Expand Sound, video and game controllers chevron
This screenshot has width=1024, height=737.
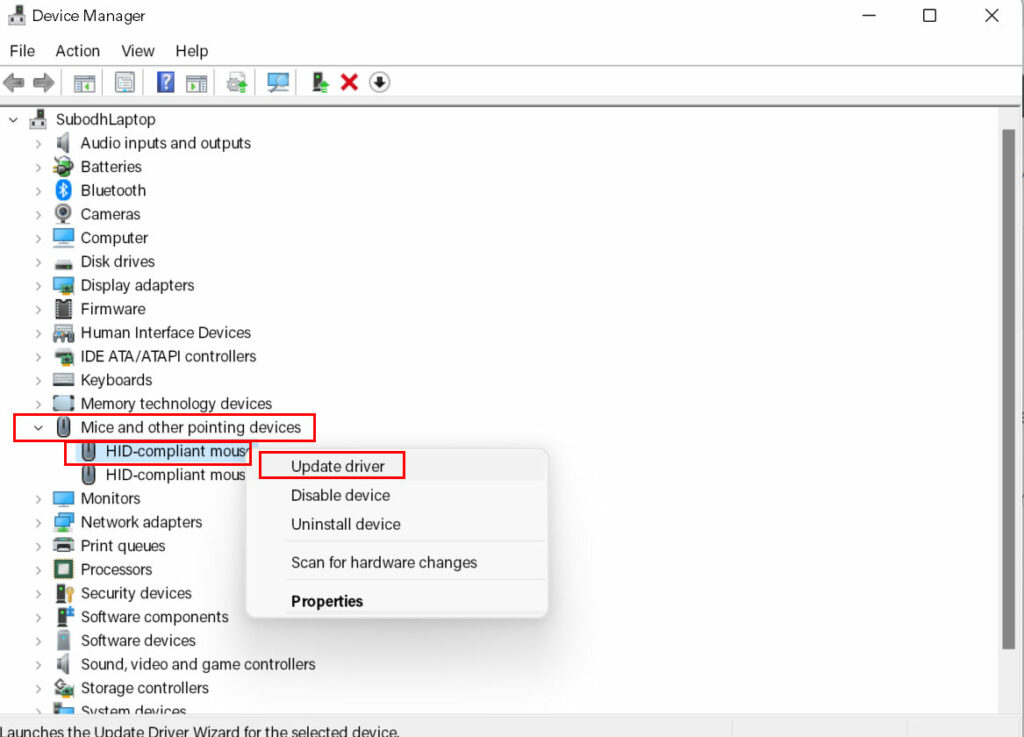(38, 665)
